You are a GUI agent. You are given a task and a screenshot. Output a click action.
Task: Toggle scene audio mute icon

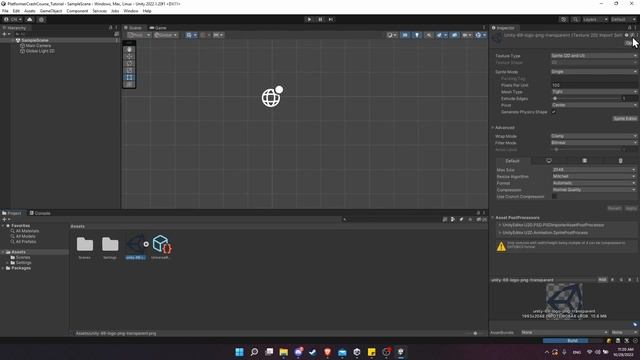(429, 35)
